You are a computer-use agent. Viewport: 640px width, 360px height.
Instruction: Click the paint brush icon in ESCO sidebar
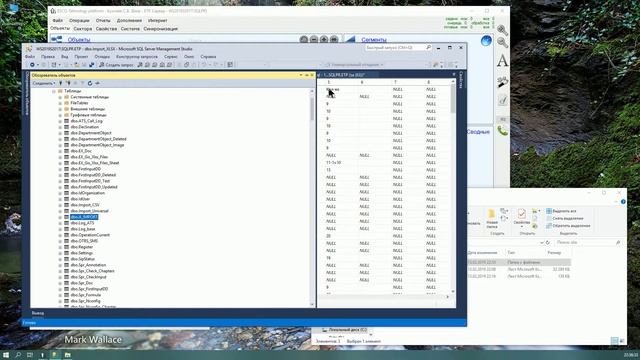pyautogui.click(x=502, y=82)
